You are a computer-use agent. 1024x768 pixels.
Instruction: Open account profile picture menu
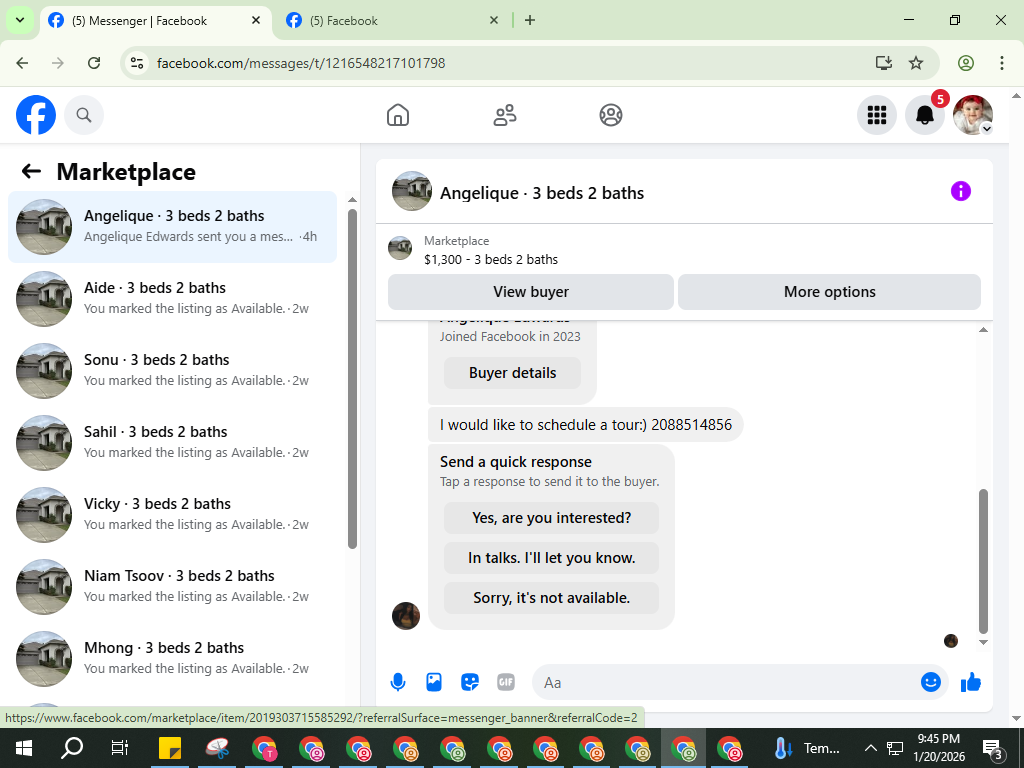pyautogui.click(x=972, y=115)
